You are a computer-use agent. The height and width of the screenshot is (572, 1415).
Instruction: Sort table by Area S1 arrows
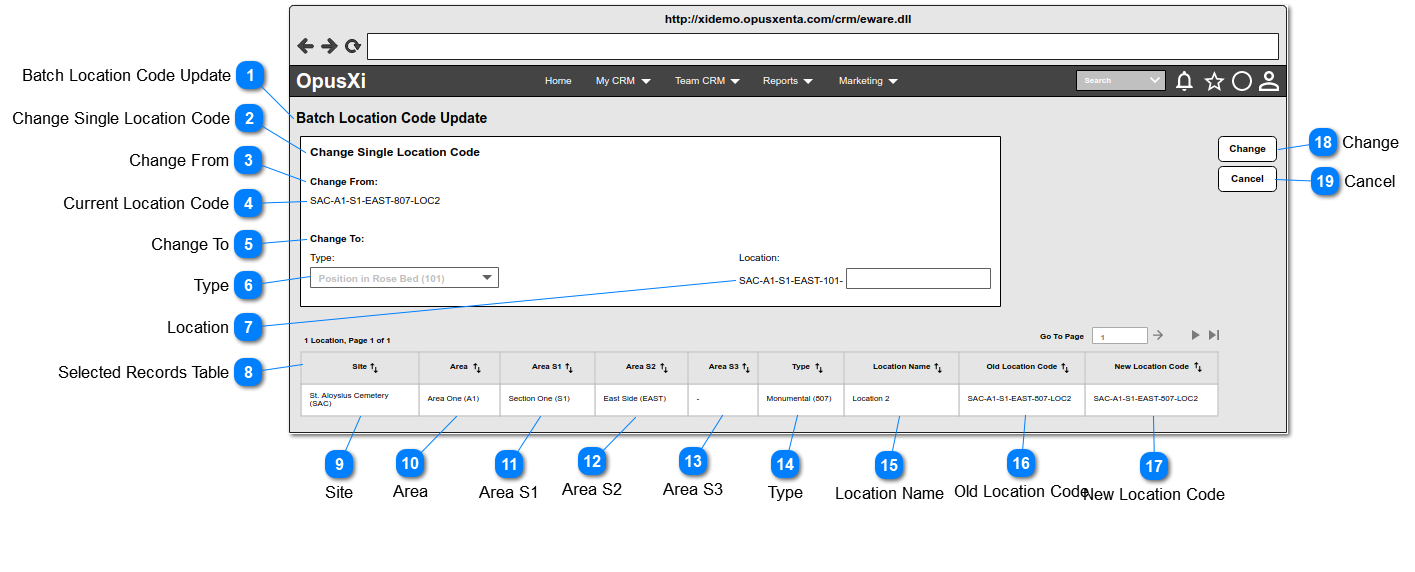569,368
